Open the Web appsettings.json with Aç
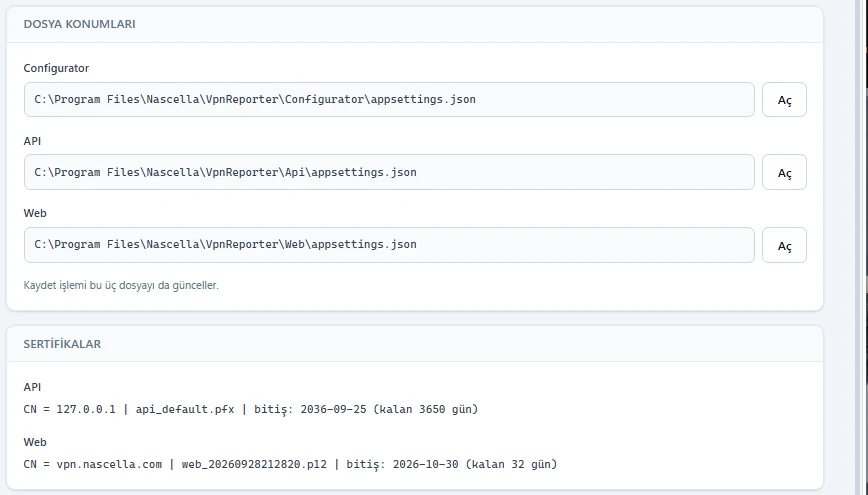Viewport: 868px width, 495px height. (784, 245)
